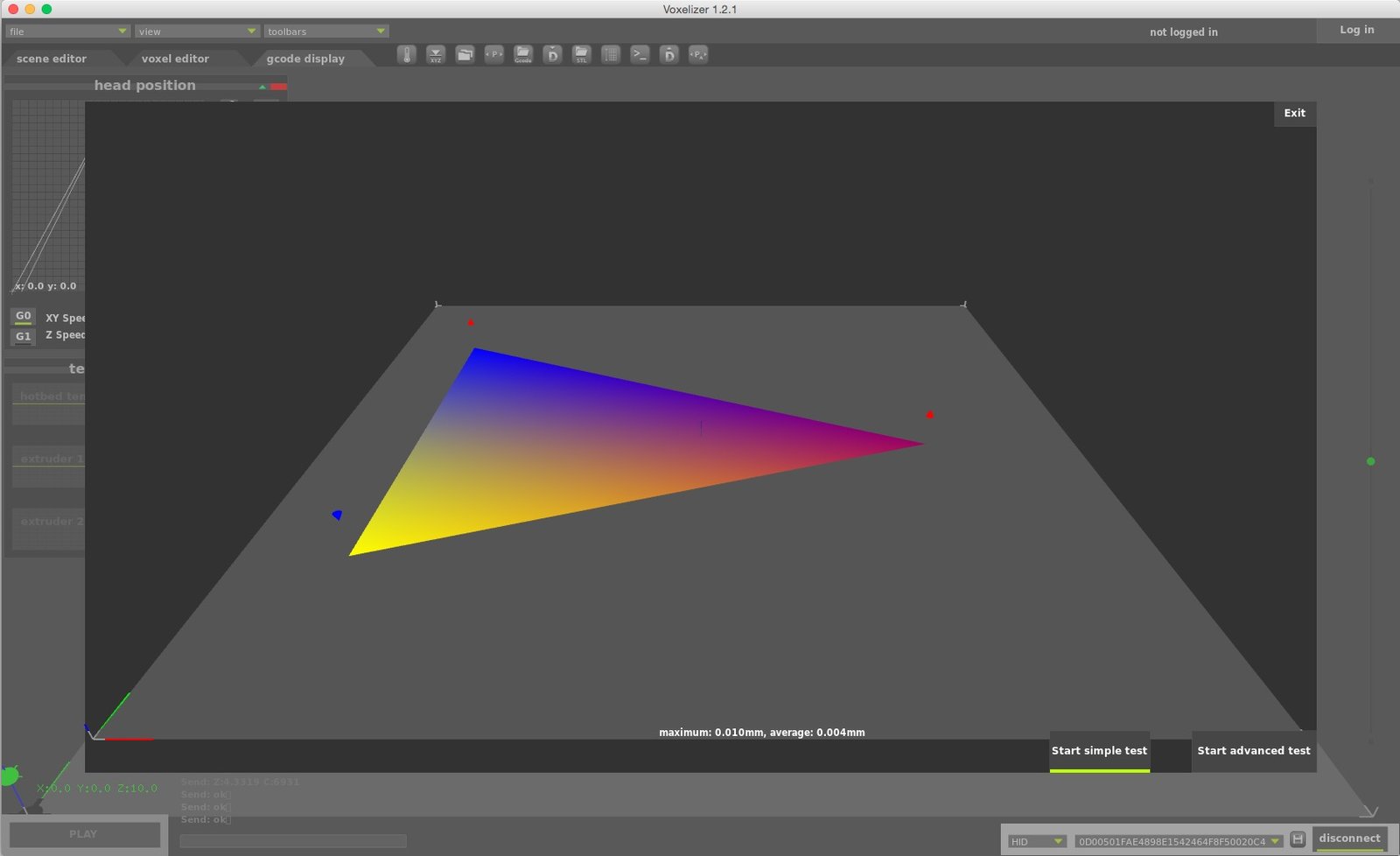Expand the toolbars dropdown
The image size is (1400, 856).
coord(326,32)
